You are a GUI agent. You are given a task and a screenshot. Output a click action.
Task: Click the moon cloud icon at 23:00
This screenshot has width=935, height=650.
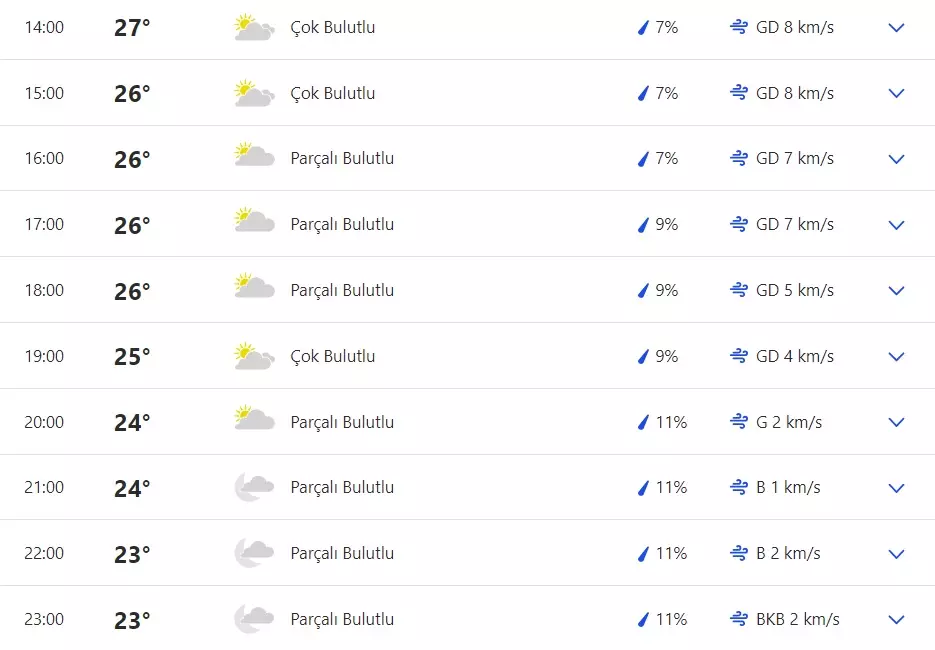point(254,619)
